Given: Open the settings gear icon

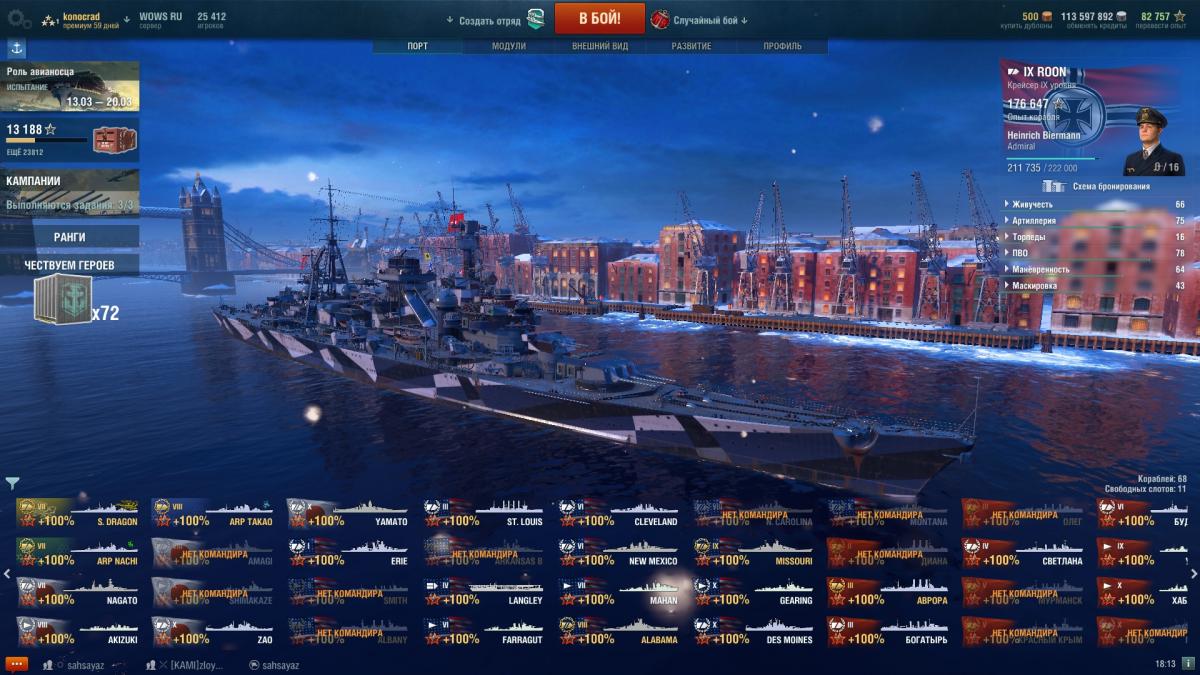Looking at the screenshot, I should [20, 19].
